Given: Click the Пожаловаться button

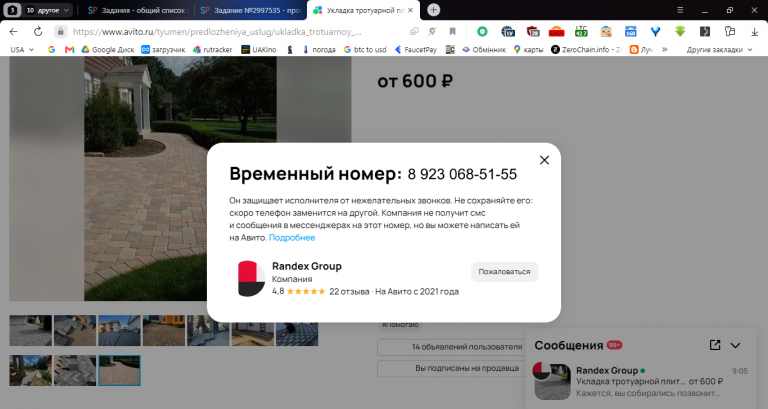Looking at the screenshot, I should coord(504,271).
